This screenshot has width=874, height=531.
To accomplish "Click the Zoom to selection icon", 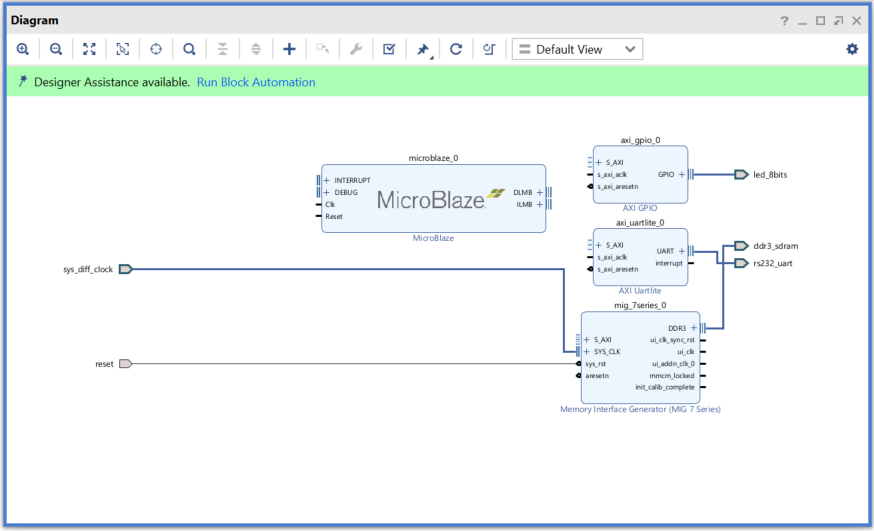I will pyautogui.click(x=123, y=49).
